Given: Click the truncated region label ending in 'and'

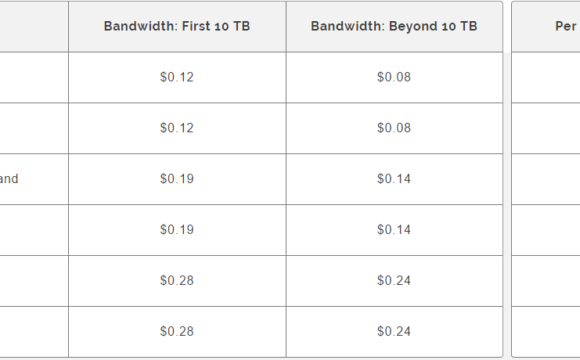Looking at the screenshot, I should [9, 179].
